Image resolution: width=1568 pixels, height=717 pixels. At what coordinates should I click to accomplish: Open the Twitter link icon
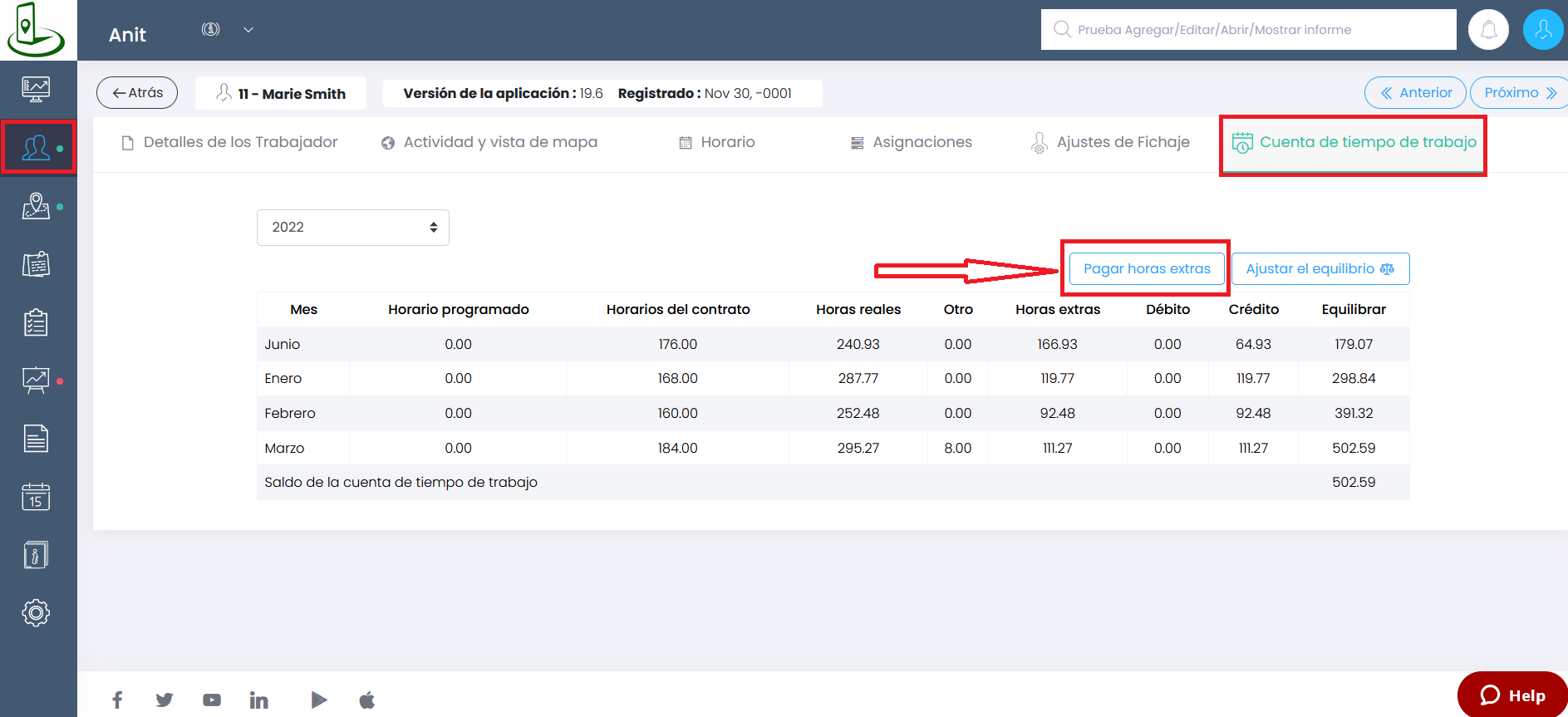coord(165,700)
